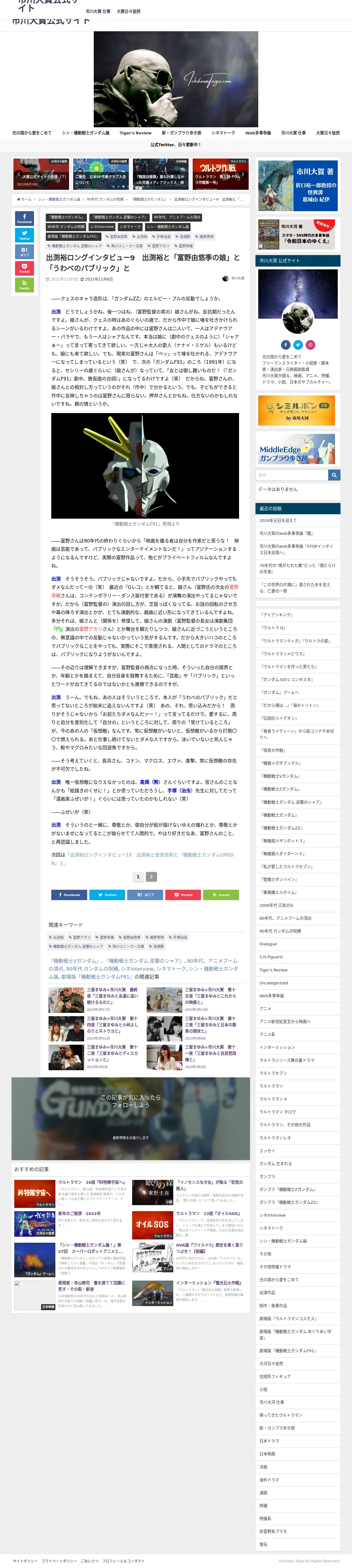Click carousel next arrow

coord(243,174)
